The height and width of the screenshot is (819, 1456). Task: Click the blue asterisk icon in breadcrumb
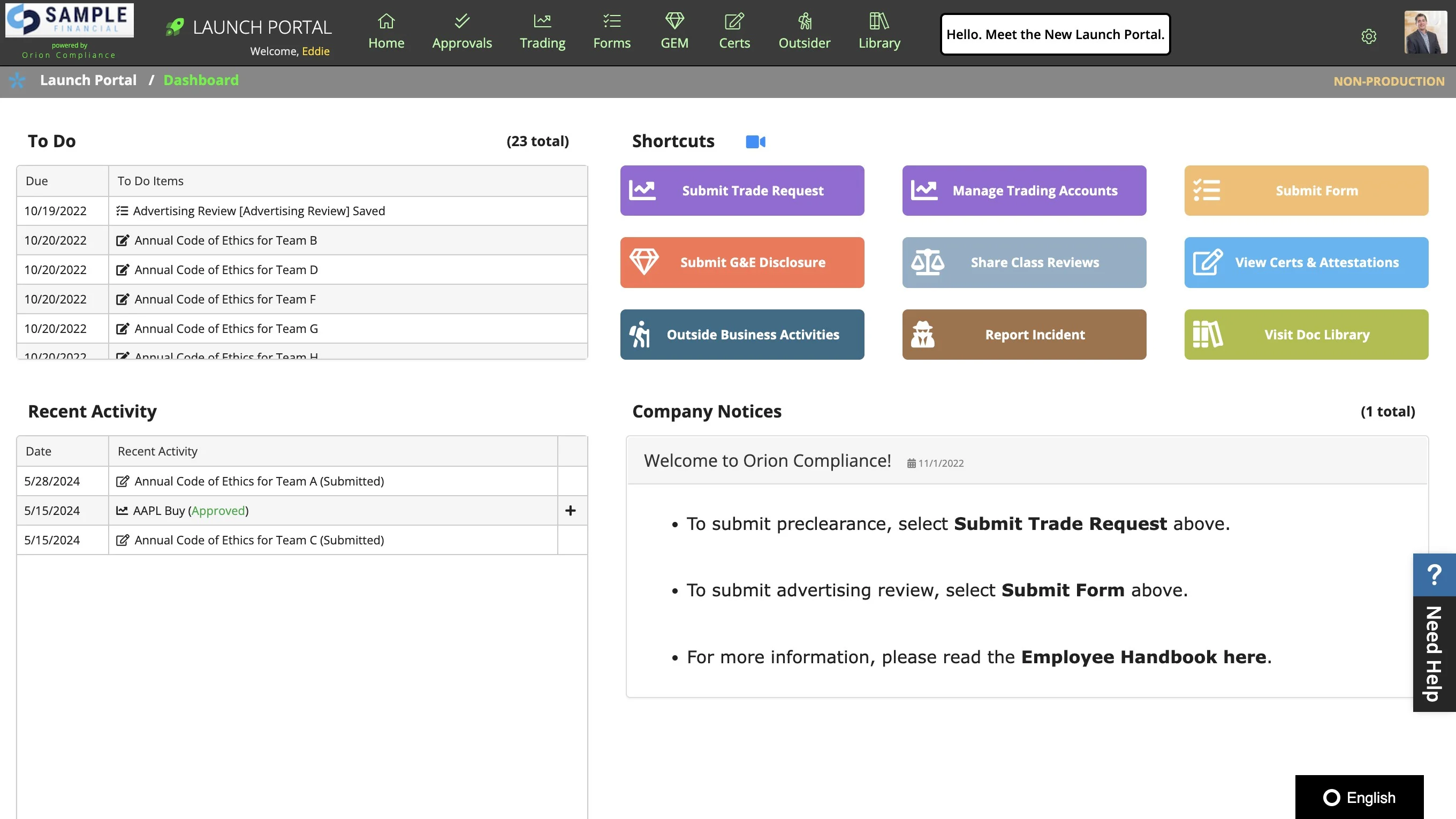click(x=17, y=80)
